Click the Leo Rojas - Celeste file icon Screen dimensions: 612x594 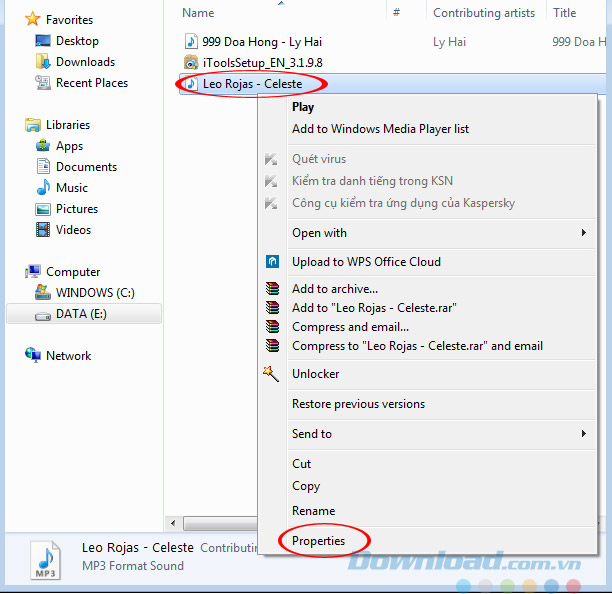click(x=191, y=84)
